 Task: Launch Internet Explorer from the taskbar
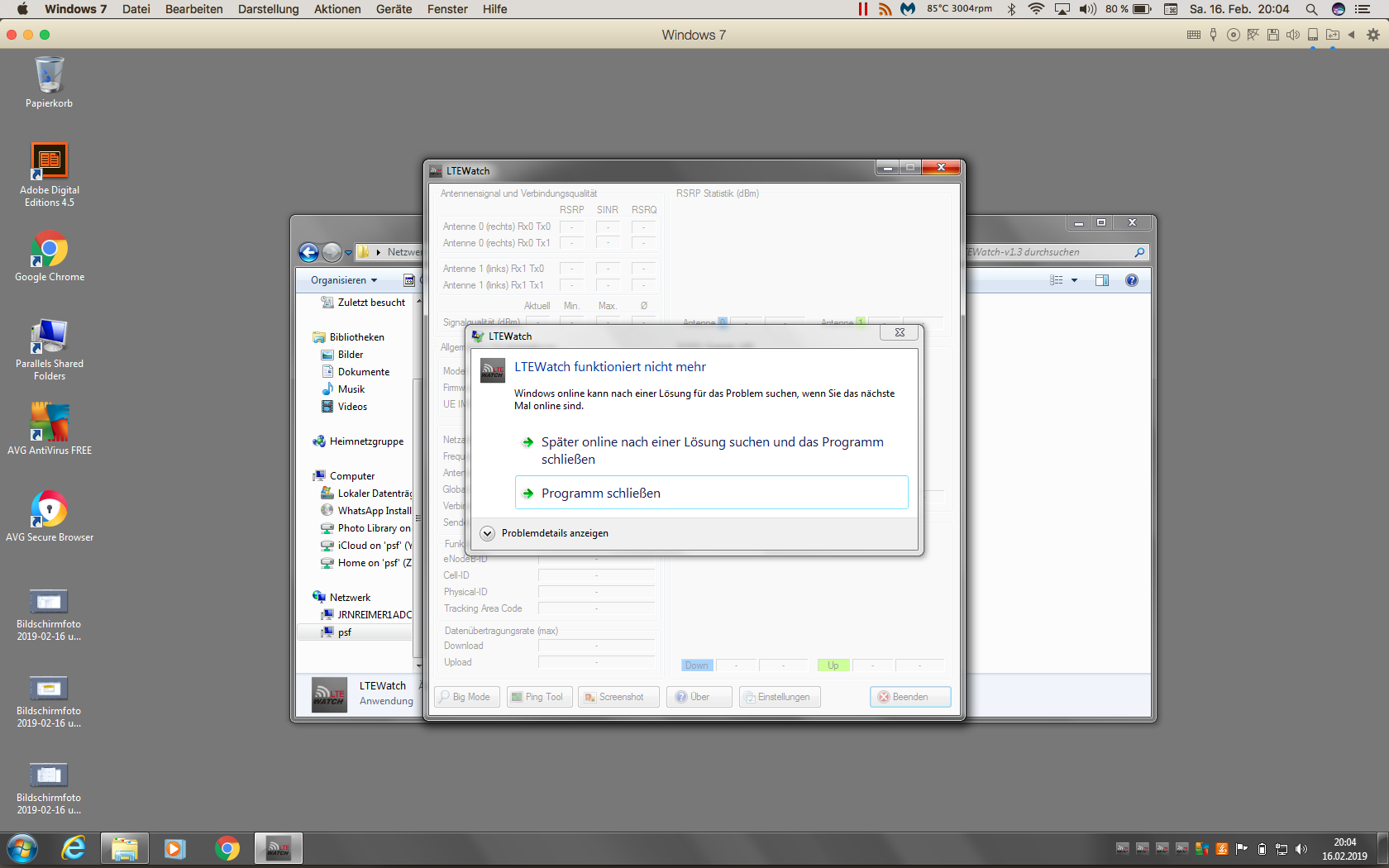pyautogui.click(x=74, y=849)
